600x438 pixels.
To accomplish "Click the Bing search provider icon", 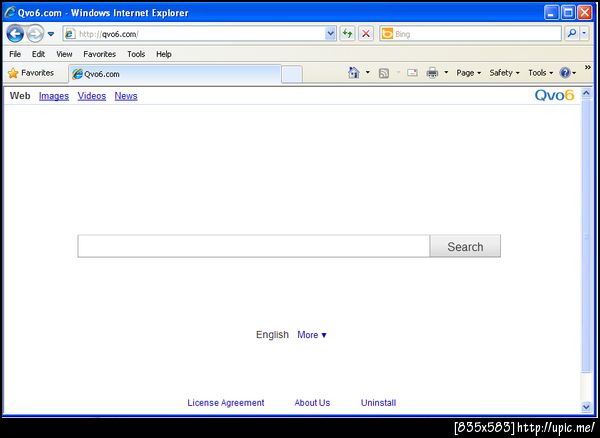I will [x=387, y=34].
